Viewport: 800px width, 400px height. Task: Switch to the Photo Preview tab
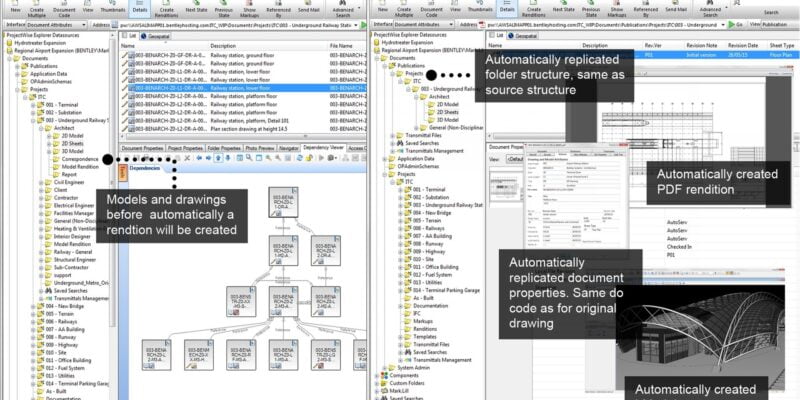[x=260, y=148]
